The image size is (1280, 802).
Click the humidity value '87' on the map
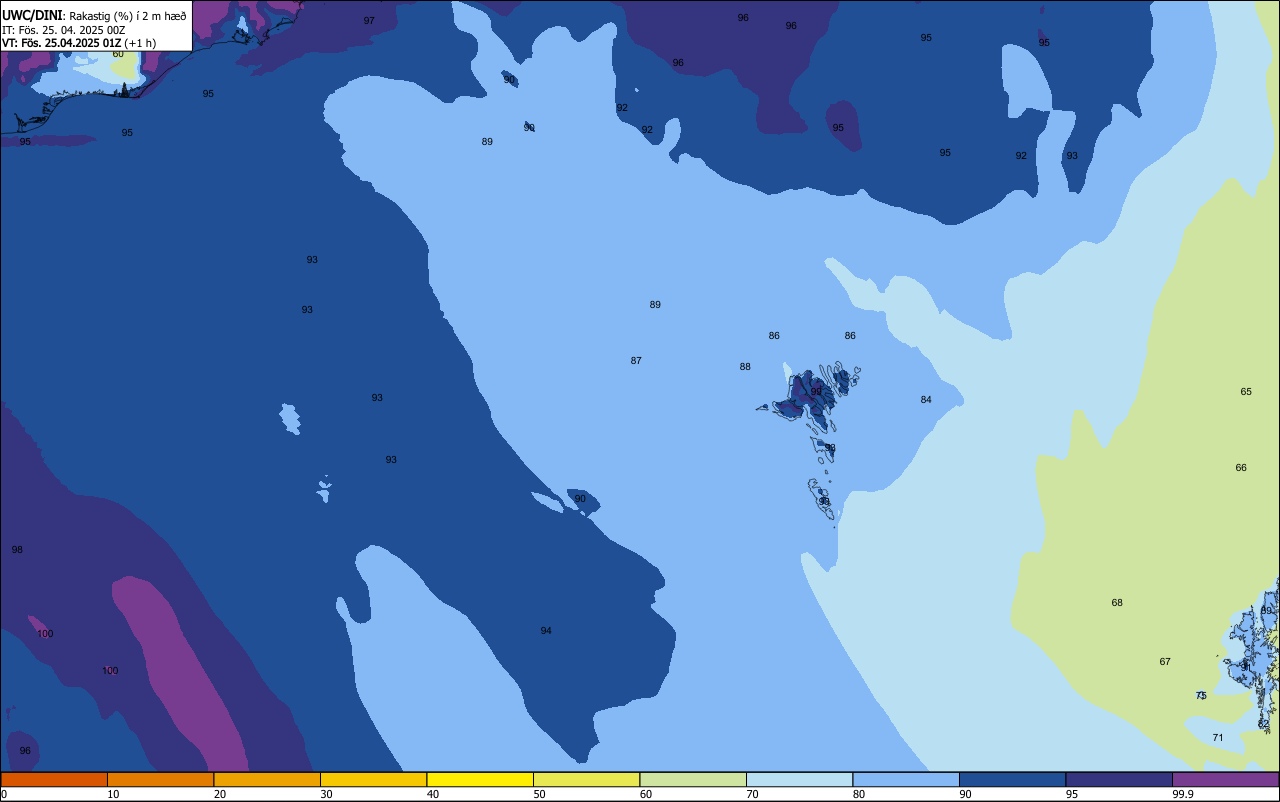tap(636, 361)
